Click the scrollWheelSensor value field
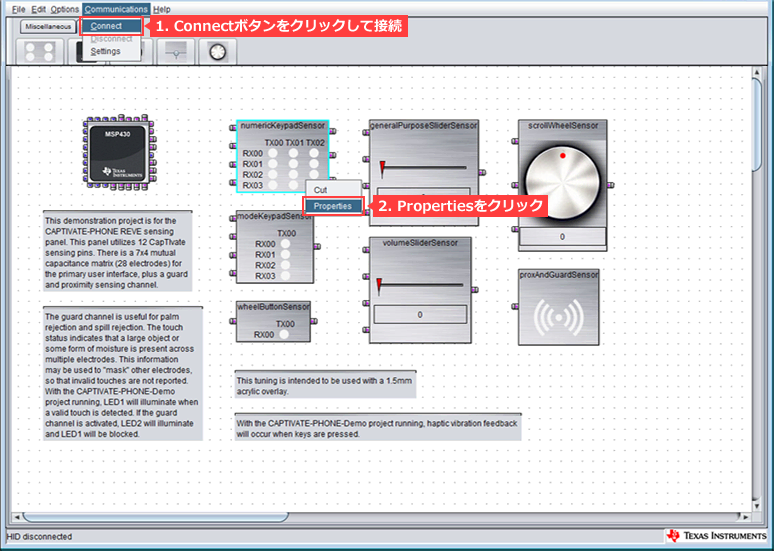Image resolution: width=774 pixels, height=551 pixels. click(x=562, y=237)
